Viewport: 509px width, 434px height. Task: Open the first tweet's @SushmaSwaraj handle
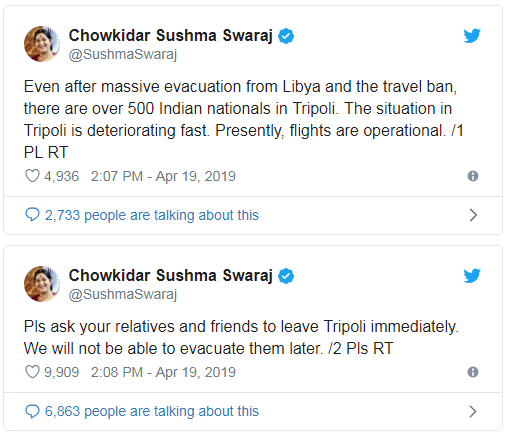click(x=123, y=54)
